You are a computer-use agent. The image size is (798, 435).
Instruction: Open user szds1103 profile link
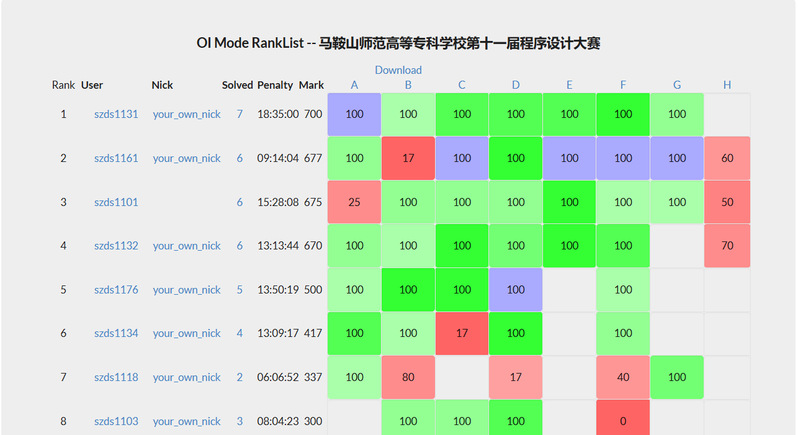[116, 421]
